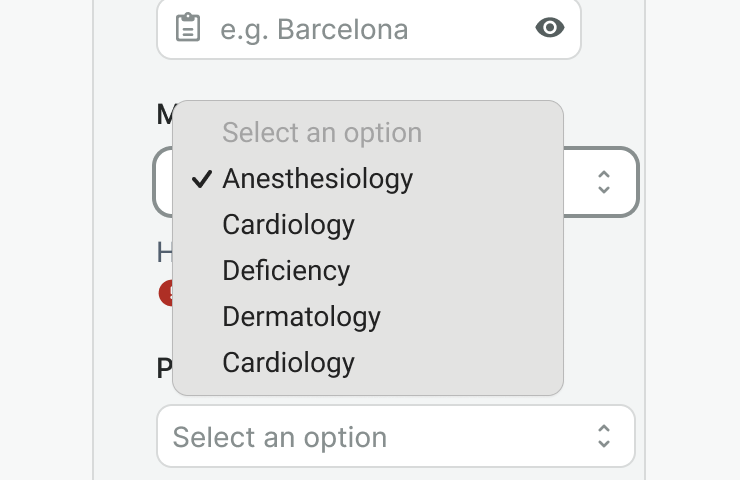Open the bottom "Select an option" dropdown

coord(395,436)
